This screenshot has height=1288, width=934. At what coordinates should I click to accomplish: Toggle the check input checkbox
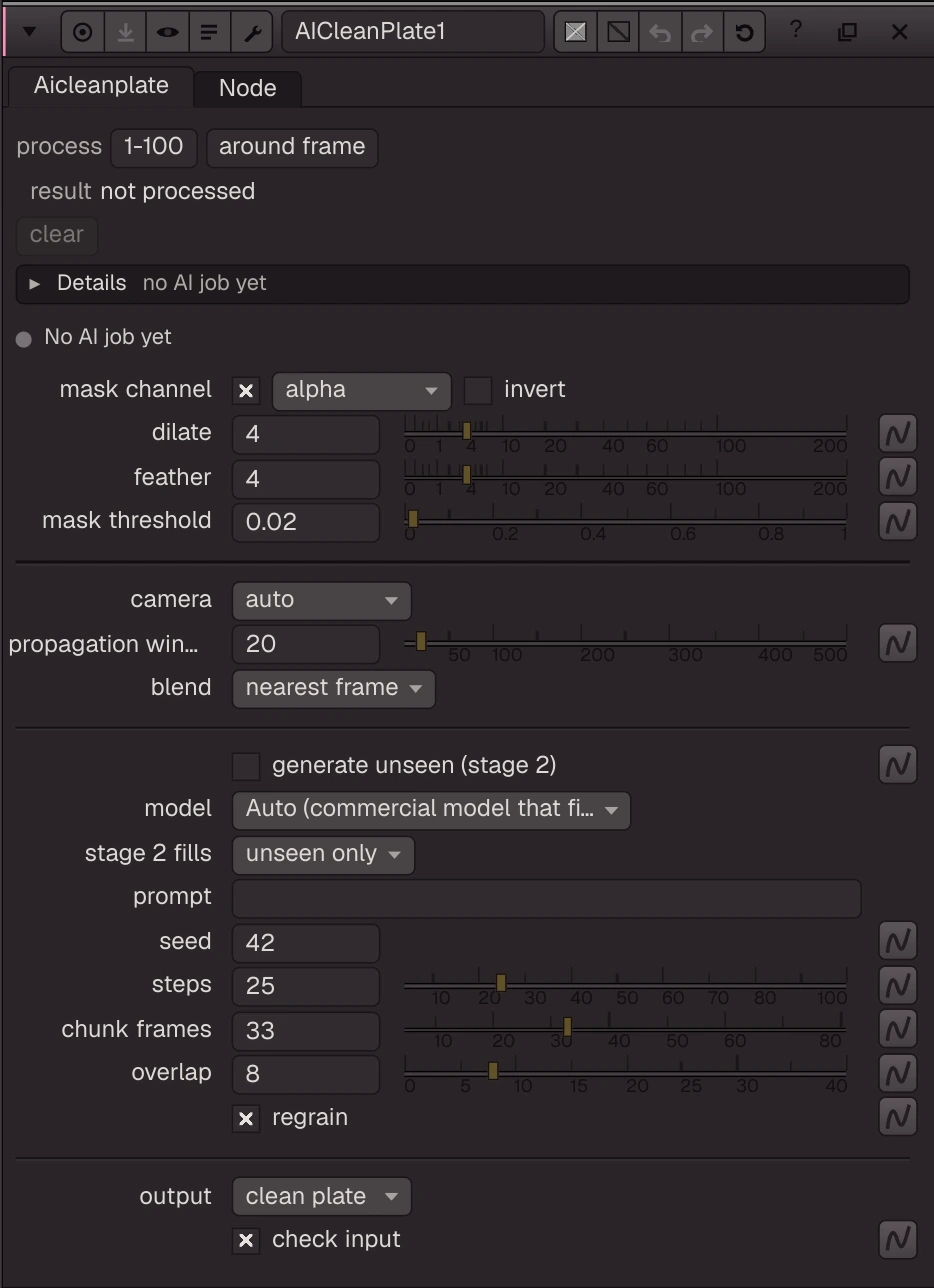tap(246, 1241)
